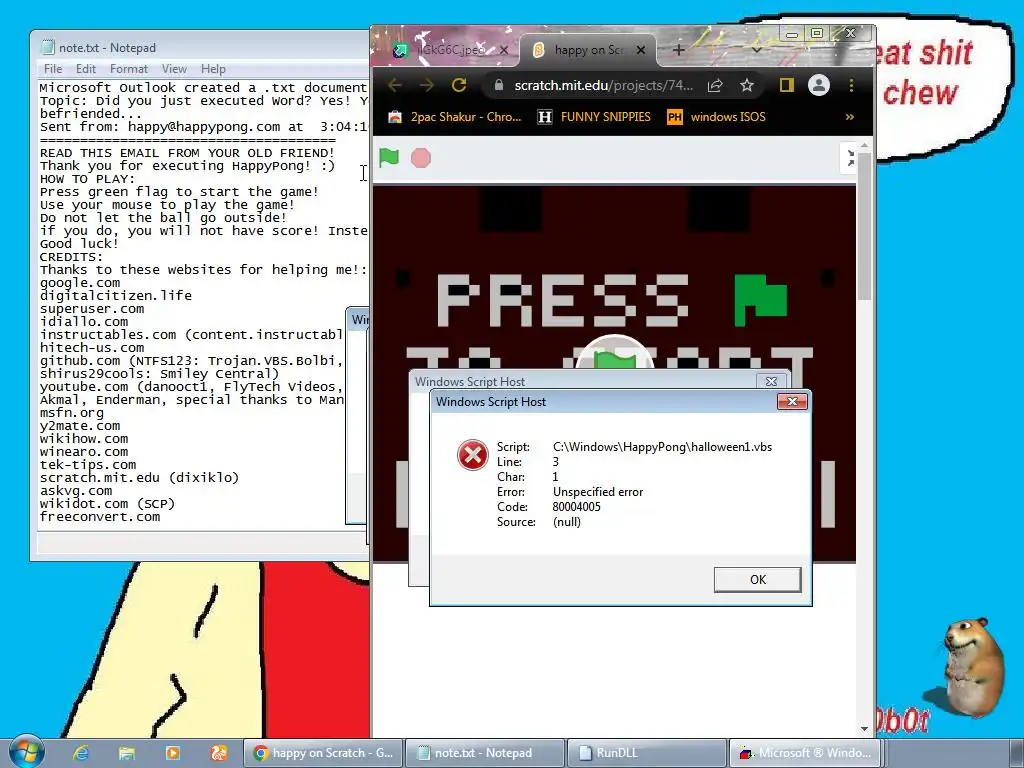Click 'Good luck!' line in Notepad

coord(79,244)
